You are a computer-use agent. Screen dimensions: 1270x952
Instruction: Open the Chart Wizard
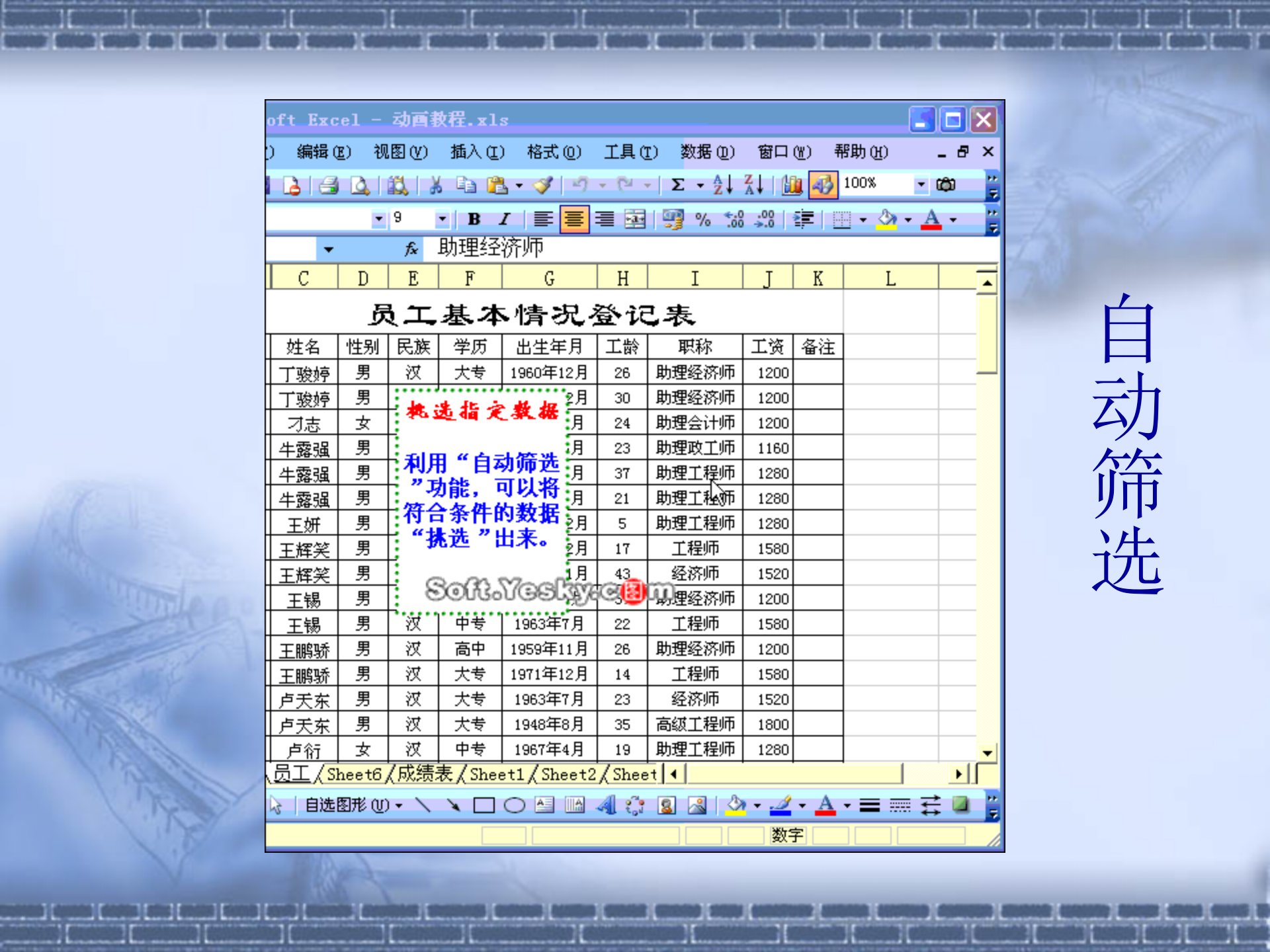(791, 186)
